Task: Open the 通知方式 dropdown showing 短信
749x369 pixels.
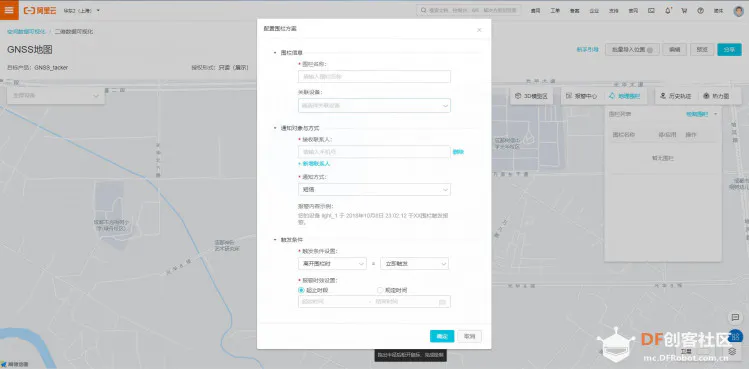Action: coord(374,189)
